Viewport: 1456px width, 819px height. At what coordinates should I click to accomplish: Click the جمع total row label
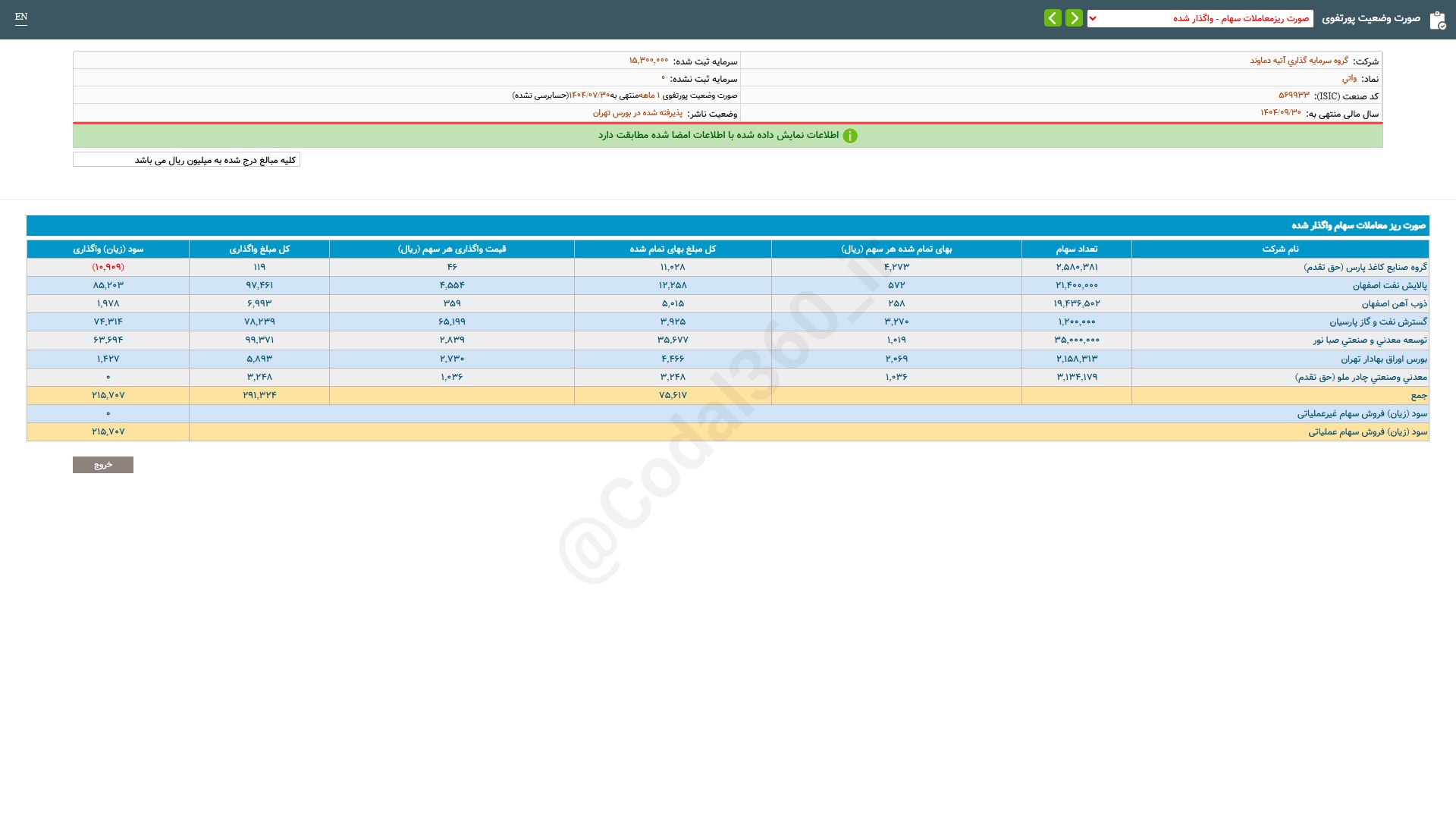pyautogui.click(x=1418, y=395)
